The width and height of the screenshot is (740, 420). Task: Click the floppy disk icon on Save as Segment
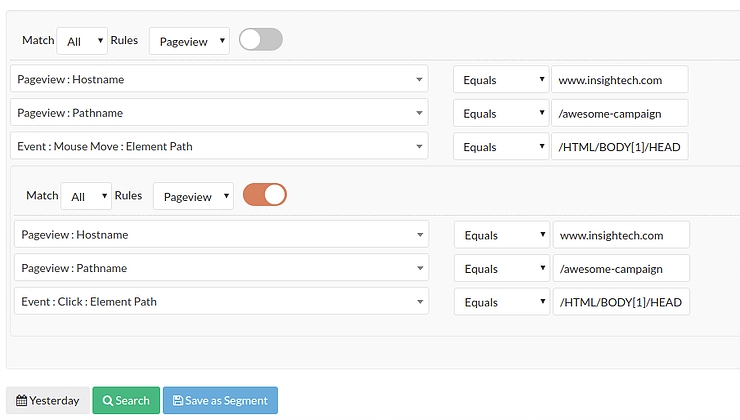pyautogui.click(x=177, y=401)
